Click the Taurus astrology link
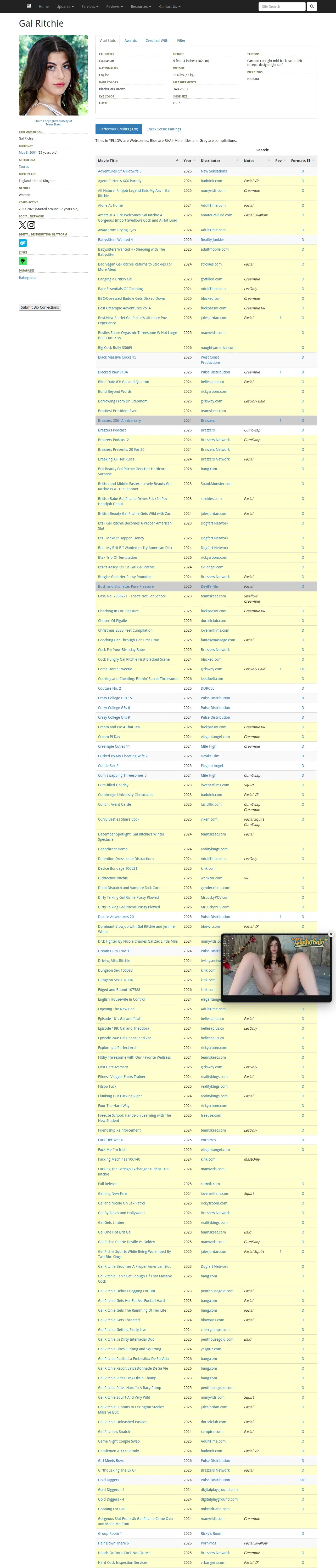The image size is (336, 1568). [24, 167]
